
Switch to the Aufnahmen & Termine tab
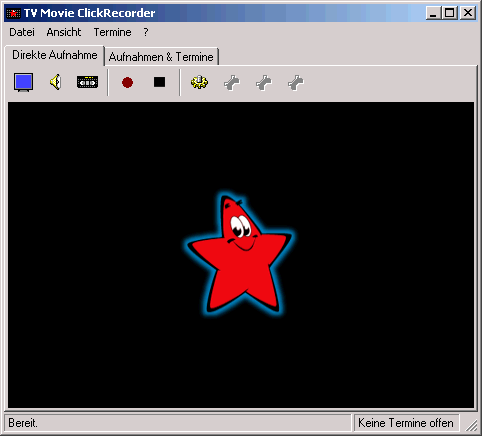point(161,57)
